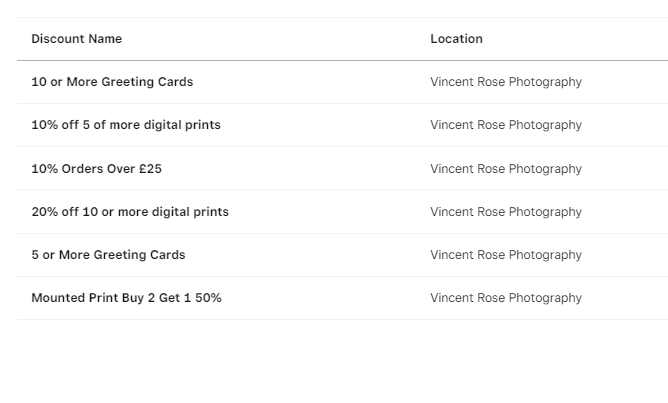Viewport: 668px width, 403px height.
Task: Open 10% off 5 of more digital prints
Action: click(126, 125)
